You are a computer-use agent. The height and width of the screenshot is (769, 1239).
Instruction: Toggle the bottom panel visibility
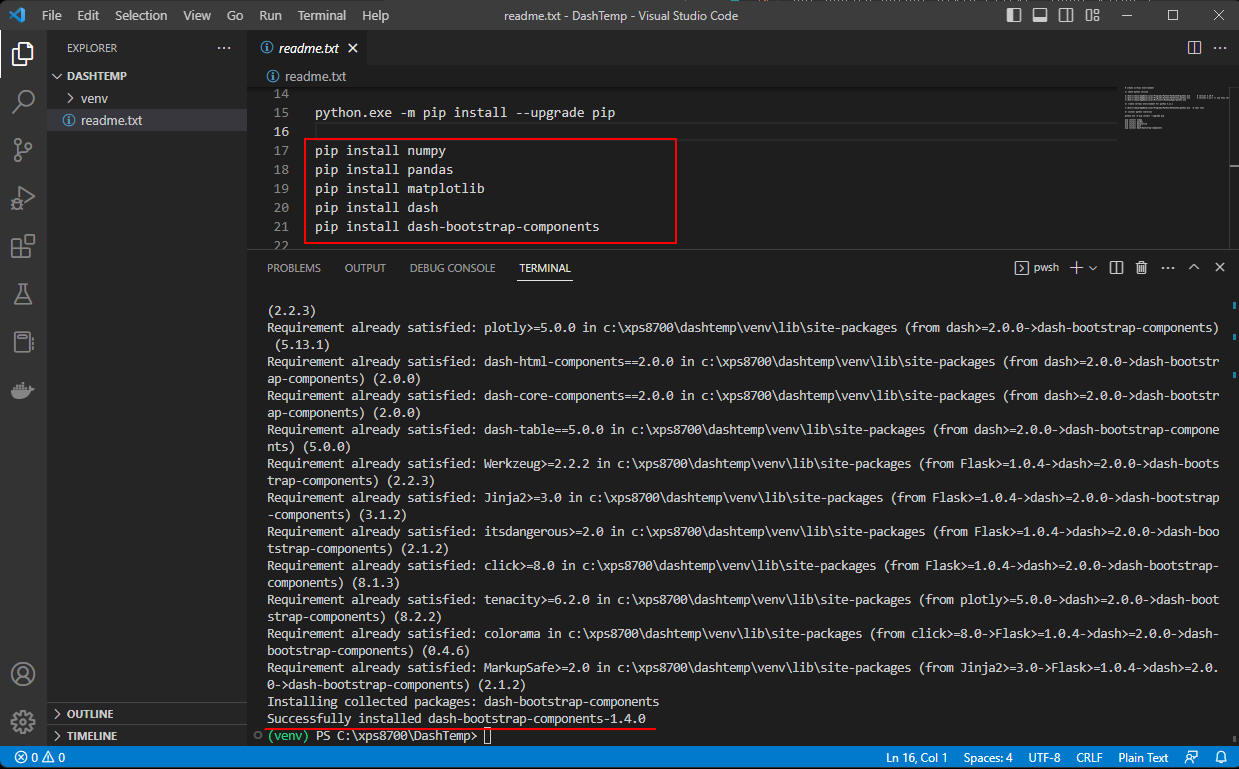click(x=1042, y=16)
